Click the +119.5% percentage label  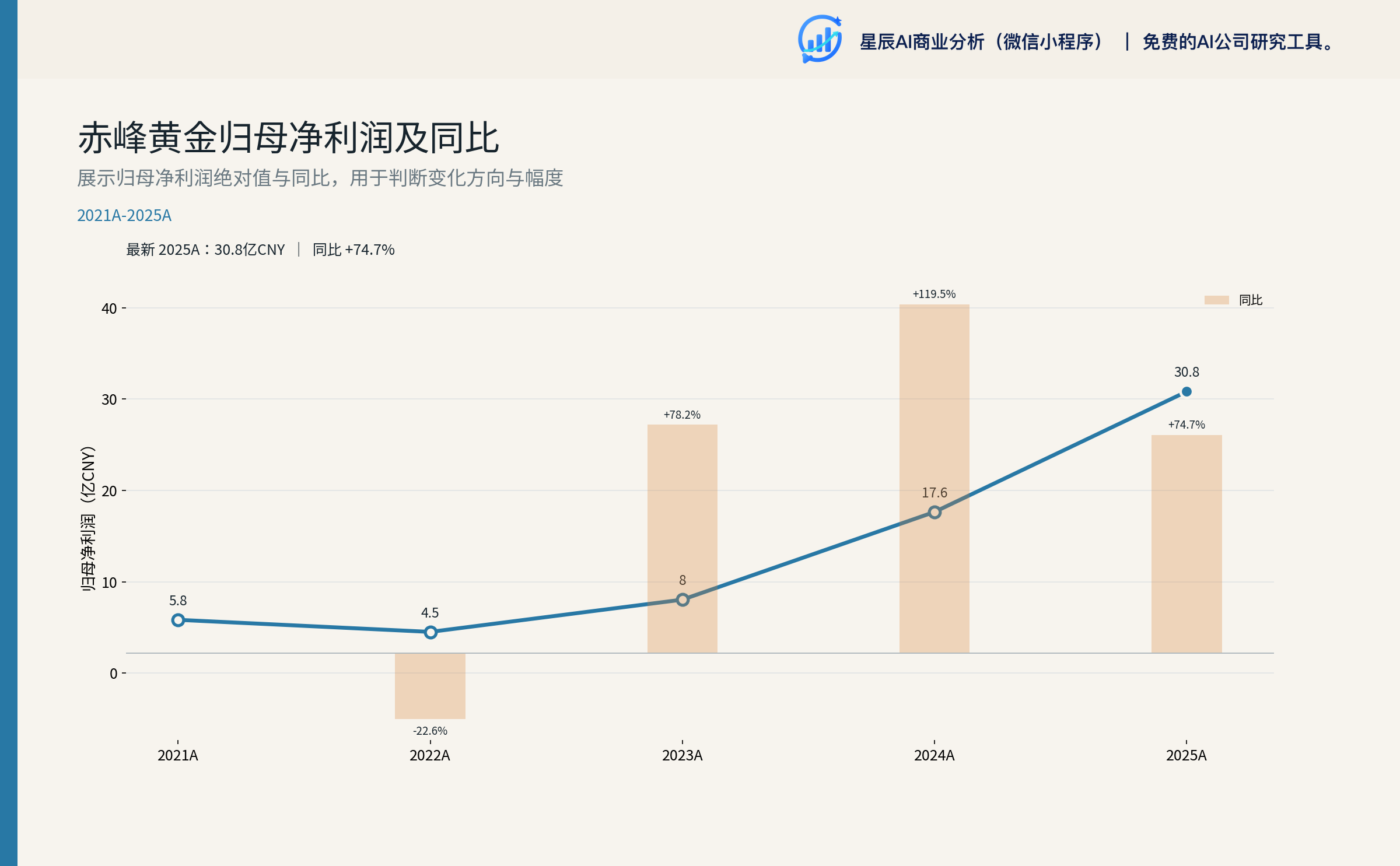pos(934,294)
